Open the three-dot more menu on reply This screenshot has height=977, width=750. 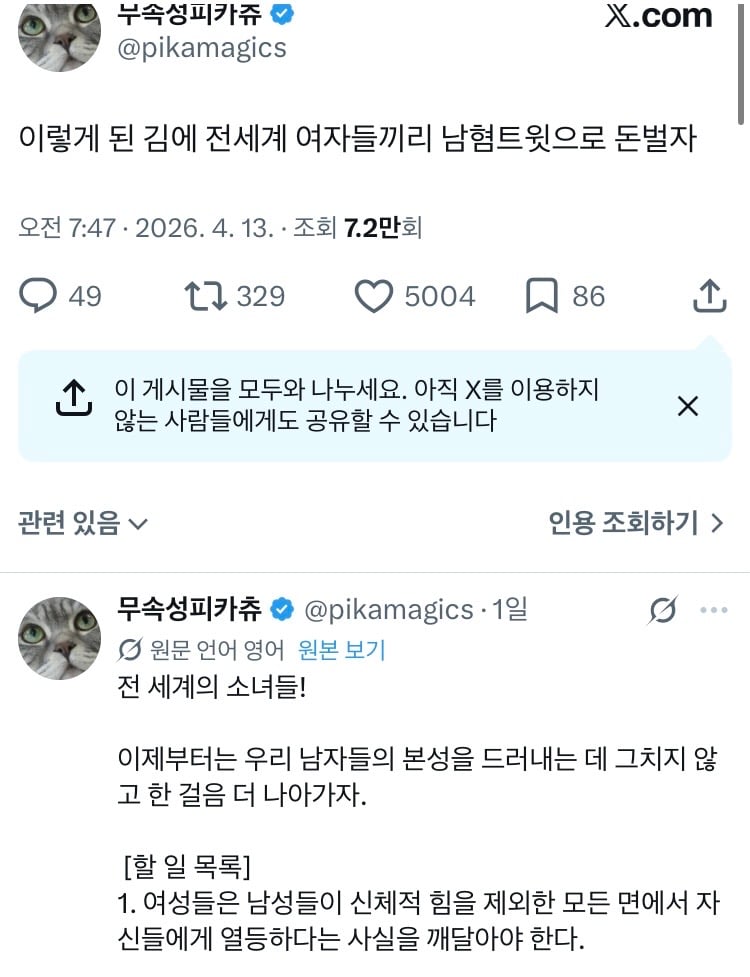click(x=713, y=610)
